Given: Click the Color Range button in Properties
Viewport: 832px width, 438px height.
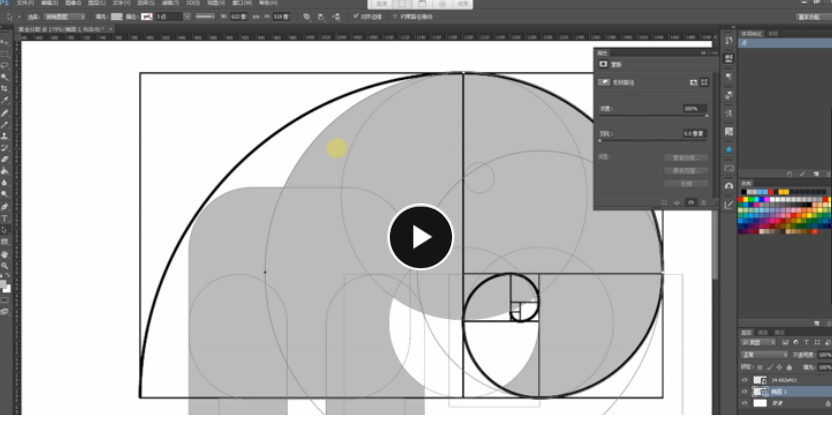Looking at the screenshot, I should tap(686, 170).
